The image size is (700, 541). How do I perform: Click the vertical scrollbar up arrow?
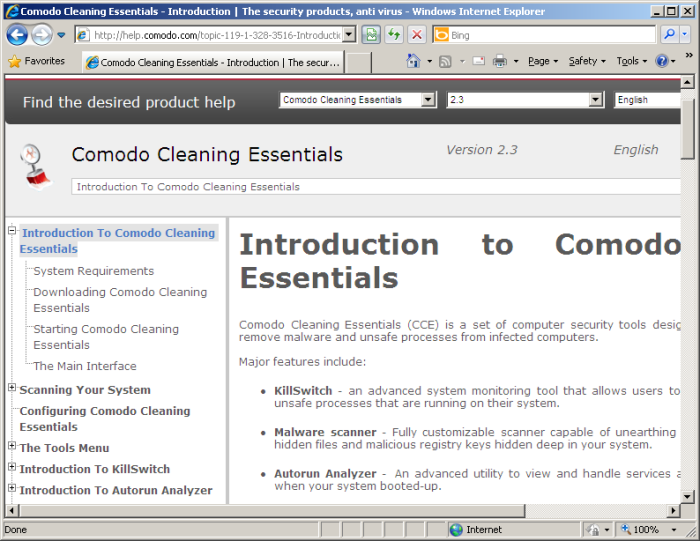pyautogui.click(x=687, y=82)
